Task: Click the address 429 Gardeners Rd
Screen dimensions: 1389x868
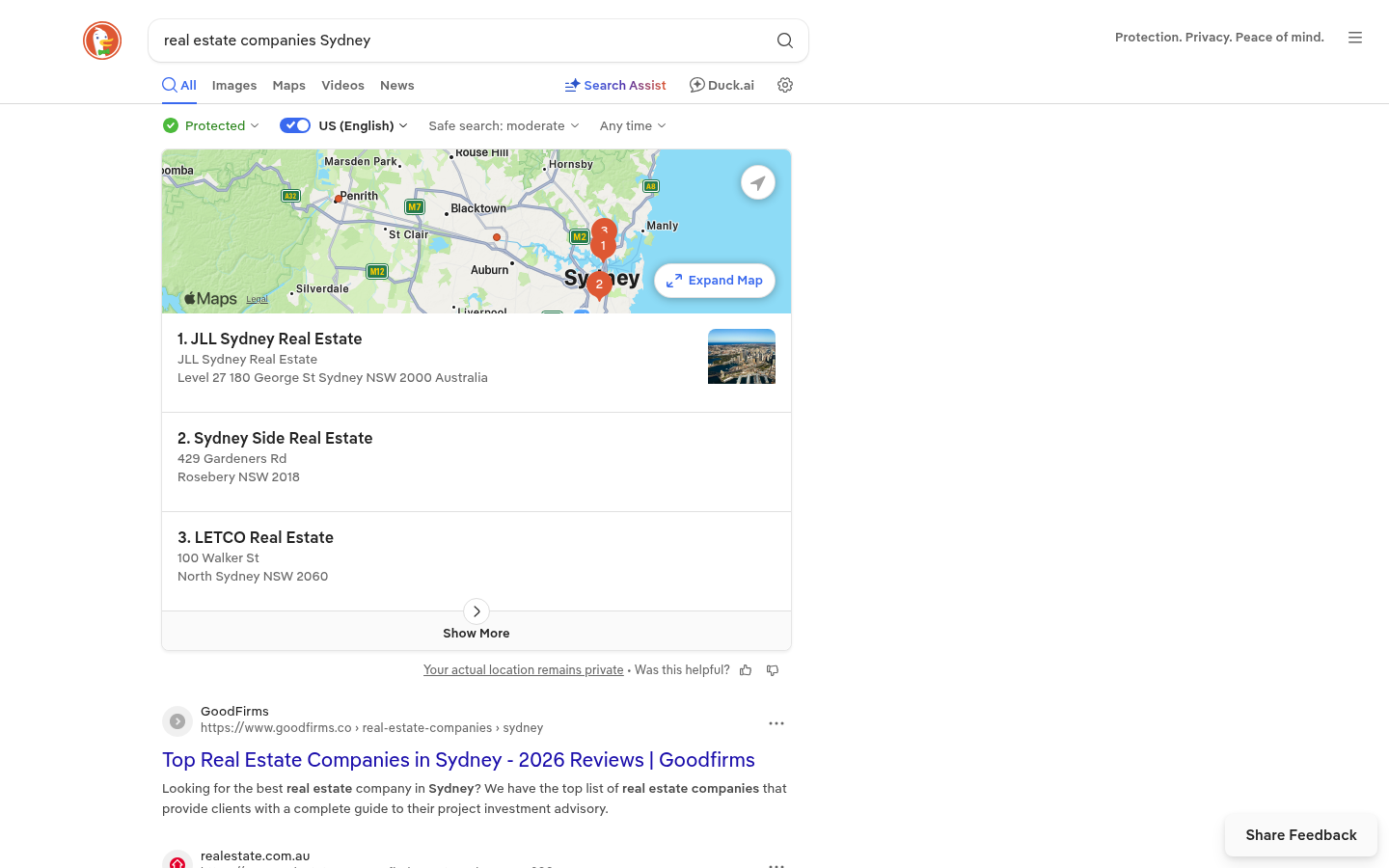Action: 232,459
